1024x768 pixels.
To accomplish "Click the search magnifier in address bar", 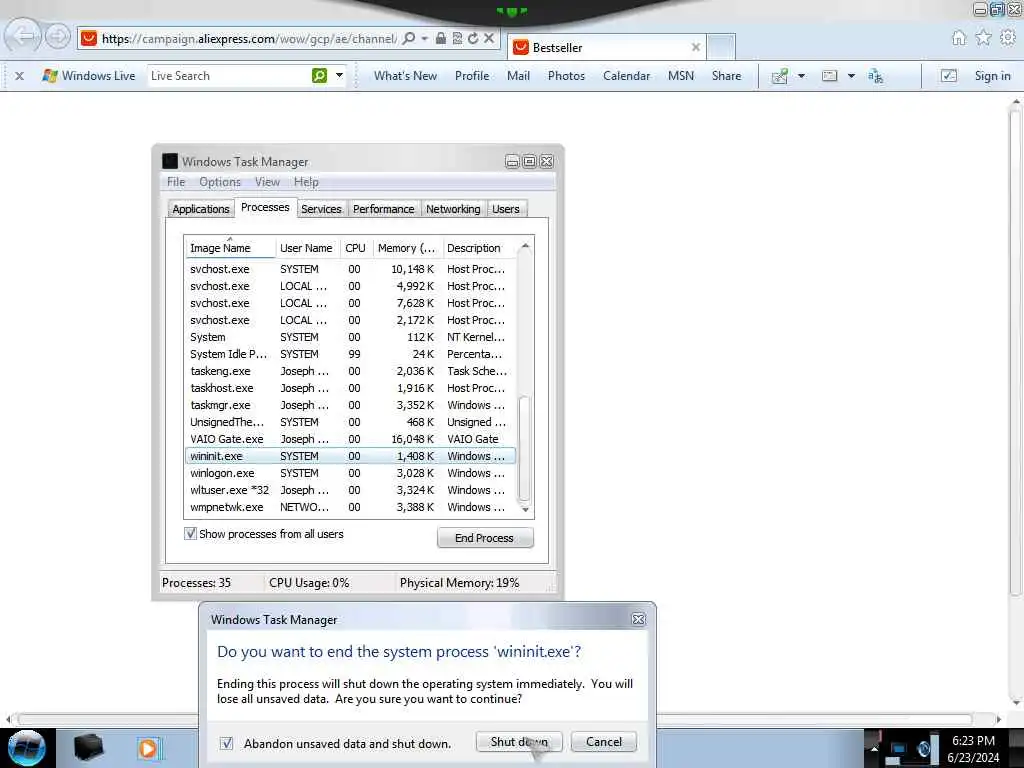I will click(409, 39).
